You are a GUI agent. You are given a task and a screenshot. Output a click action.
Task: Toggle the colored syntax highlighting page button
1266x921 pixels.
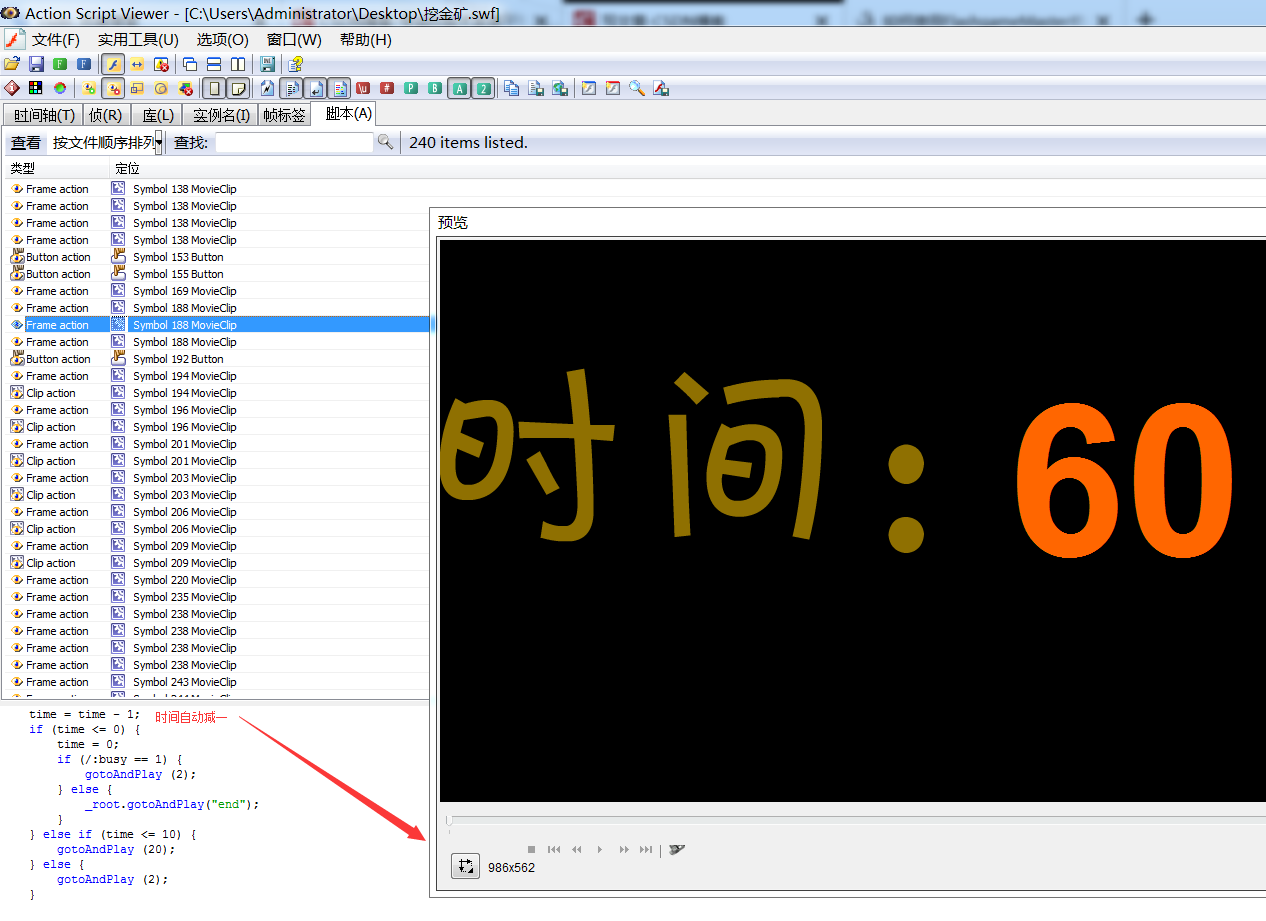pyautogui.click(x=340, y=88)
